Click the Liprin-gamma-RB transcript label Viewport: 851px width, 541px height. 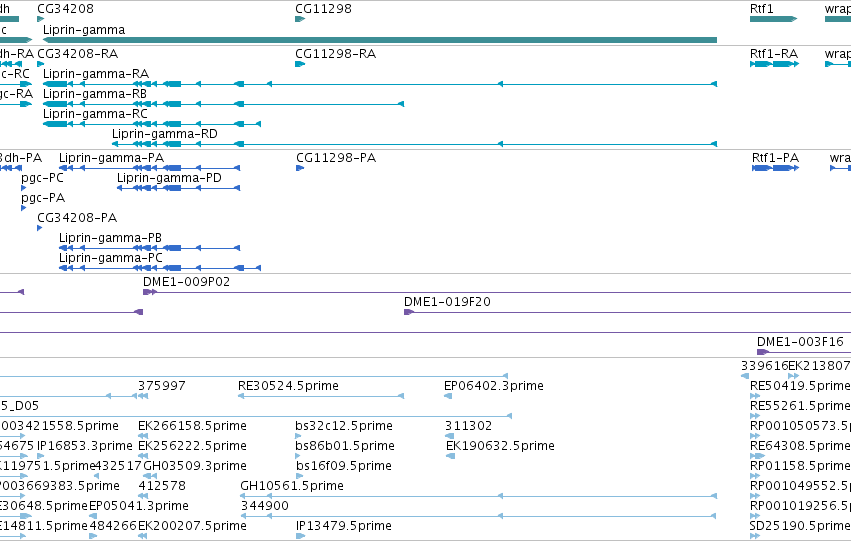pyautogui.click(x=94, y=94)
